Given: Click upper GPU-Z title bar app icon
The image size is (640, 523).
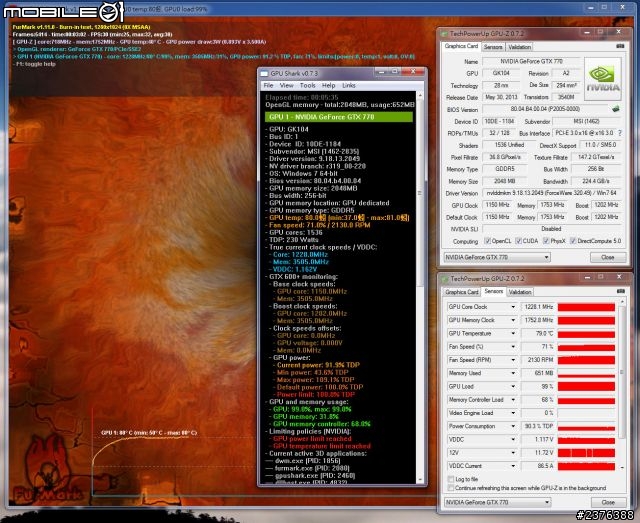Looking at the screenshot, I should point(443,33).
